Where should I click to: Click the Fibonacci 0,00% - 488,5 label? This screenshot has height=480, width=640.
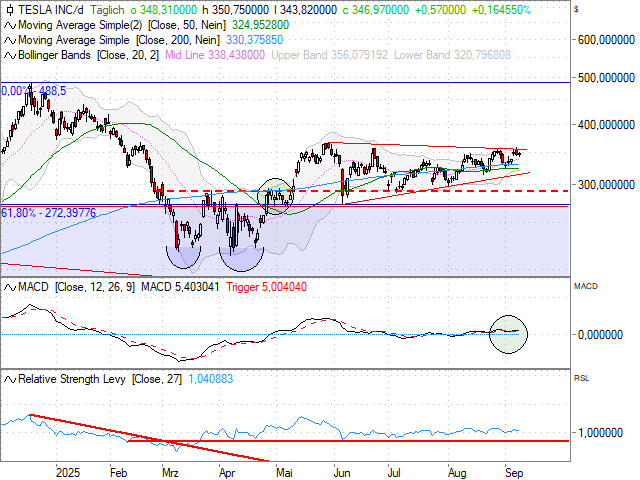(x=33, y=91)
